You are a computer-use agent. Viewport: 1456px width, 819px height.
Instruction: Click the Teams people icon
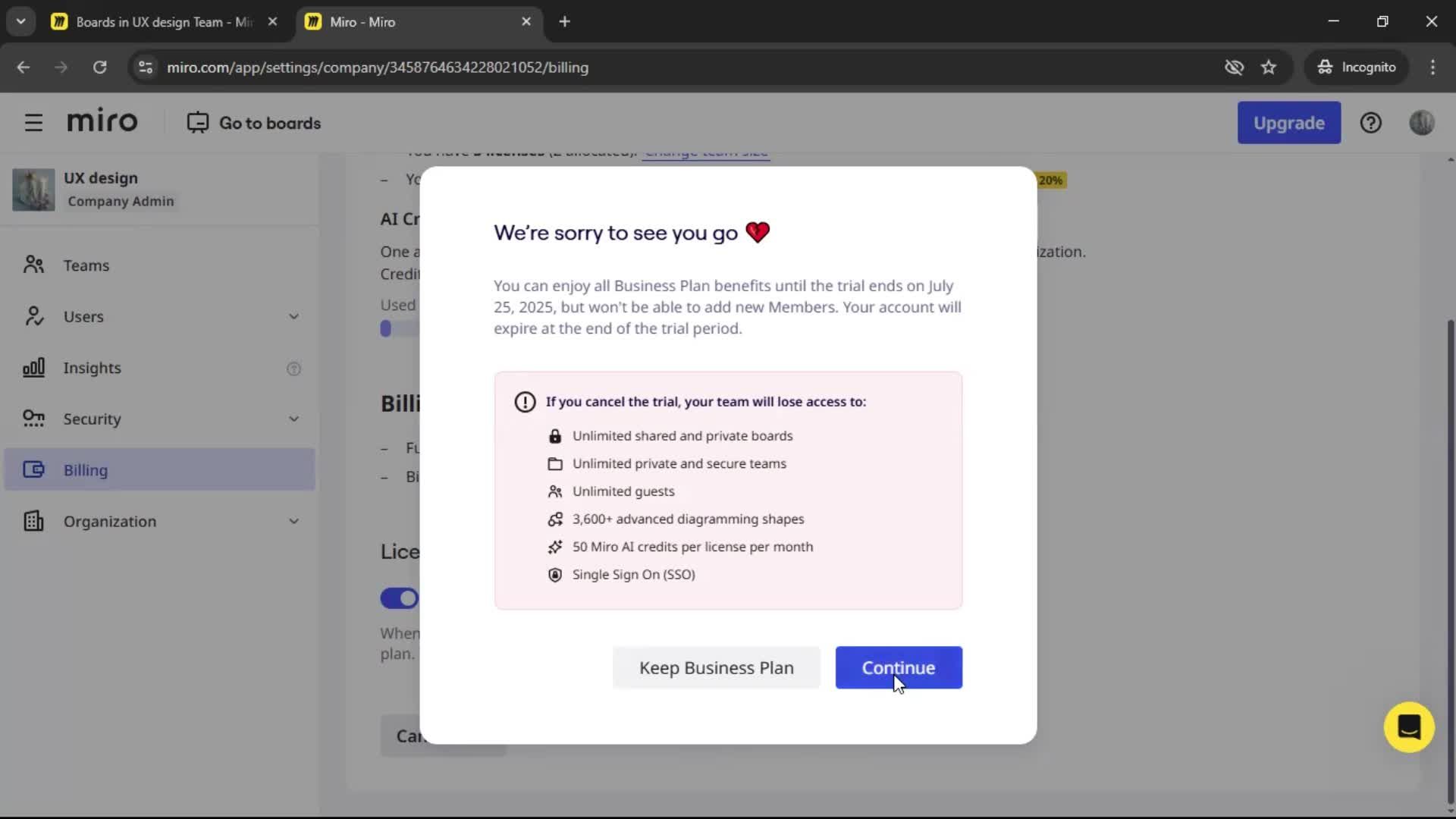click(x=33, y=265)
